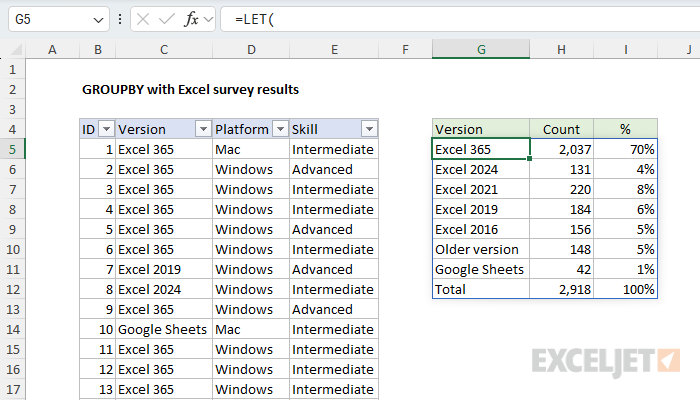Click the title 'GROUPBY with Excel survey results'
The width and height of the screenshot is (700, 400).
tap(191, 90)
